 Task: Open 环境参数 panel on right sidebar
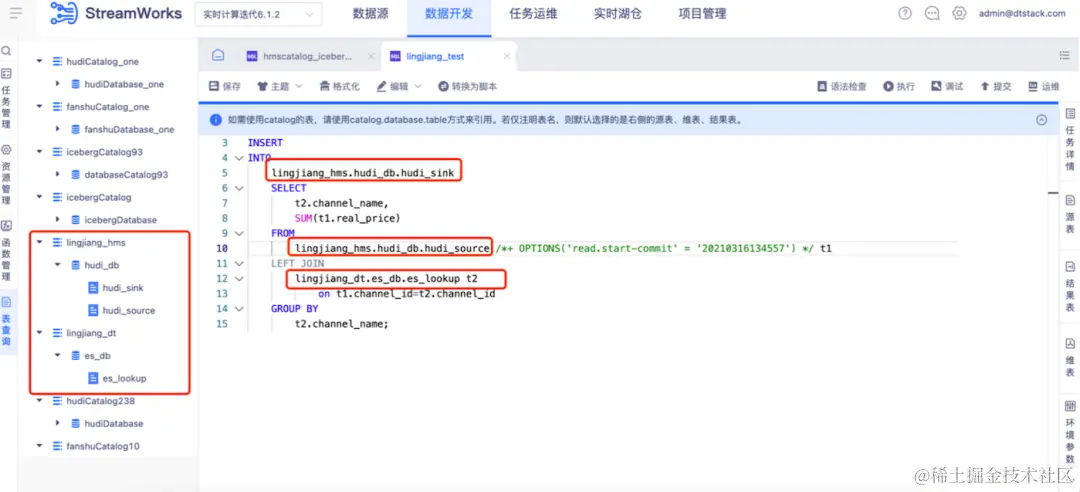[x=1070, y=433]
